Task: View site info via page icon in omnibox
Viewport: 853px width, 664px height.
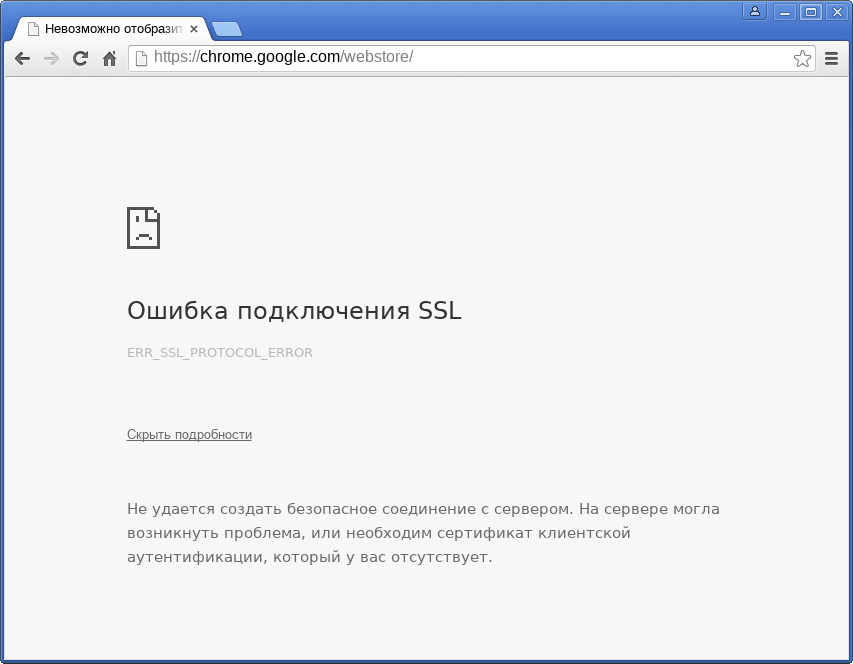Action: tap(141, 57)
